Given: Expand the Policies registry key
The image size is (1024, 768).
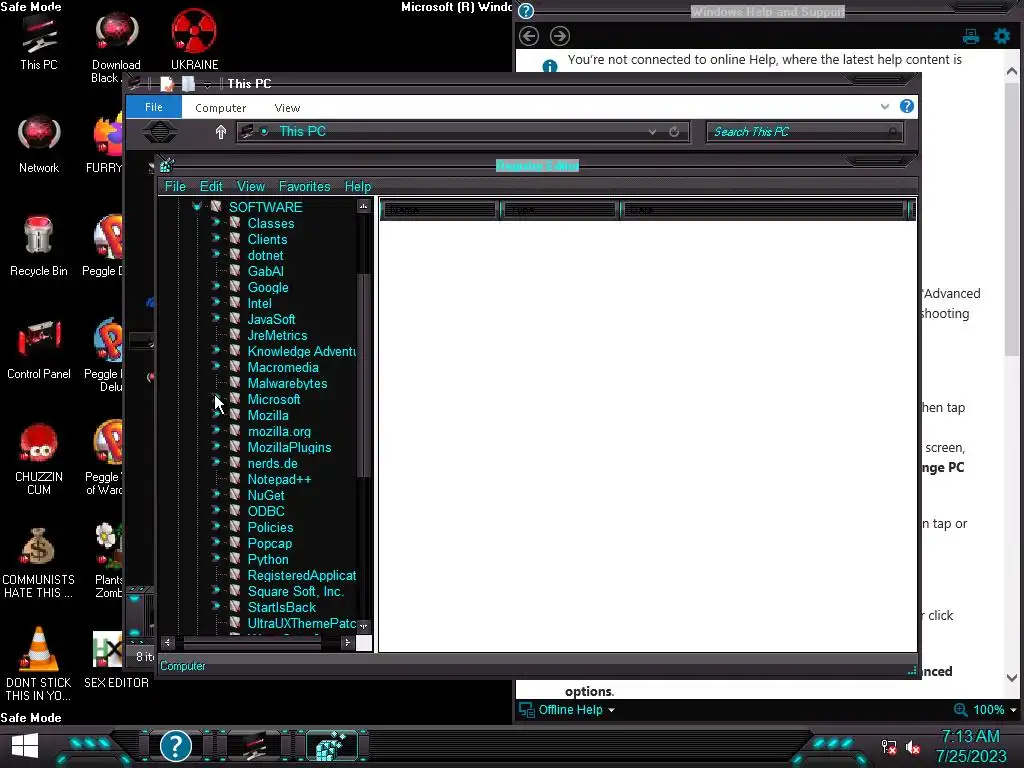Looking at the screenshot, I should click(216, 526).
